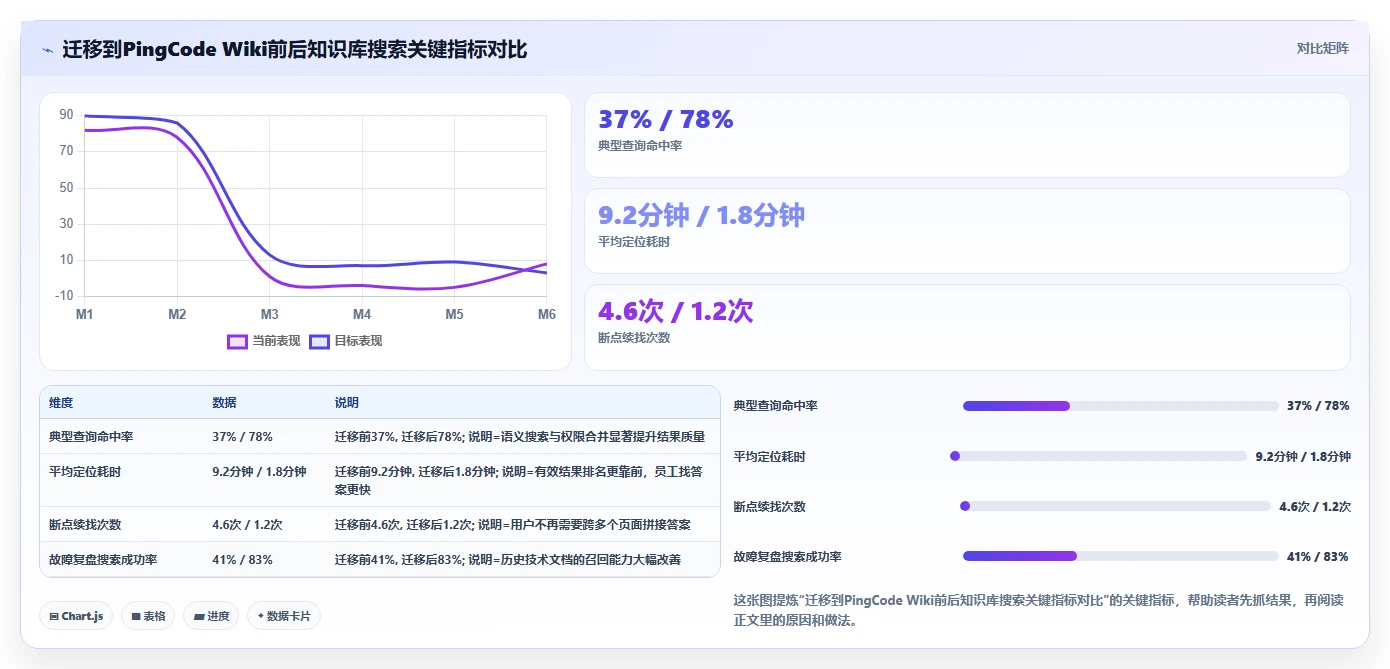Click the M1 label on the chart axis
The width and height of the screenshot is (1390, 669).
[x=85, y=315]
